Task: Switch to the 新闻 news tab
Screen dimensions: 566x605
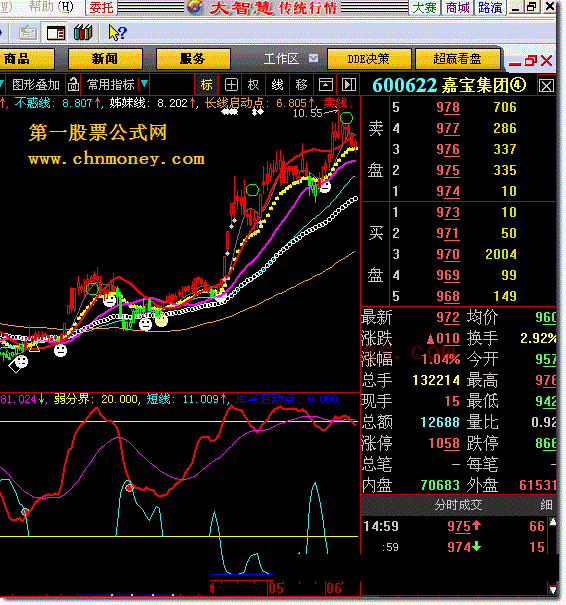Action: pyautogui.click(x=105, y=59)
